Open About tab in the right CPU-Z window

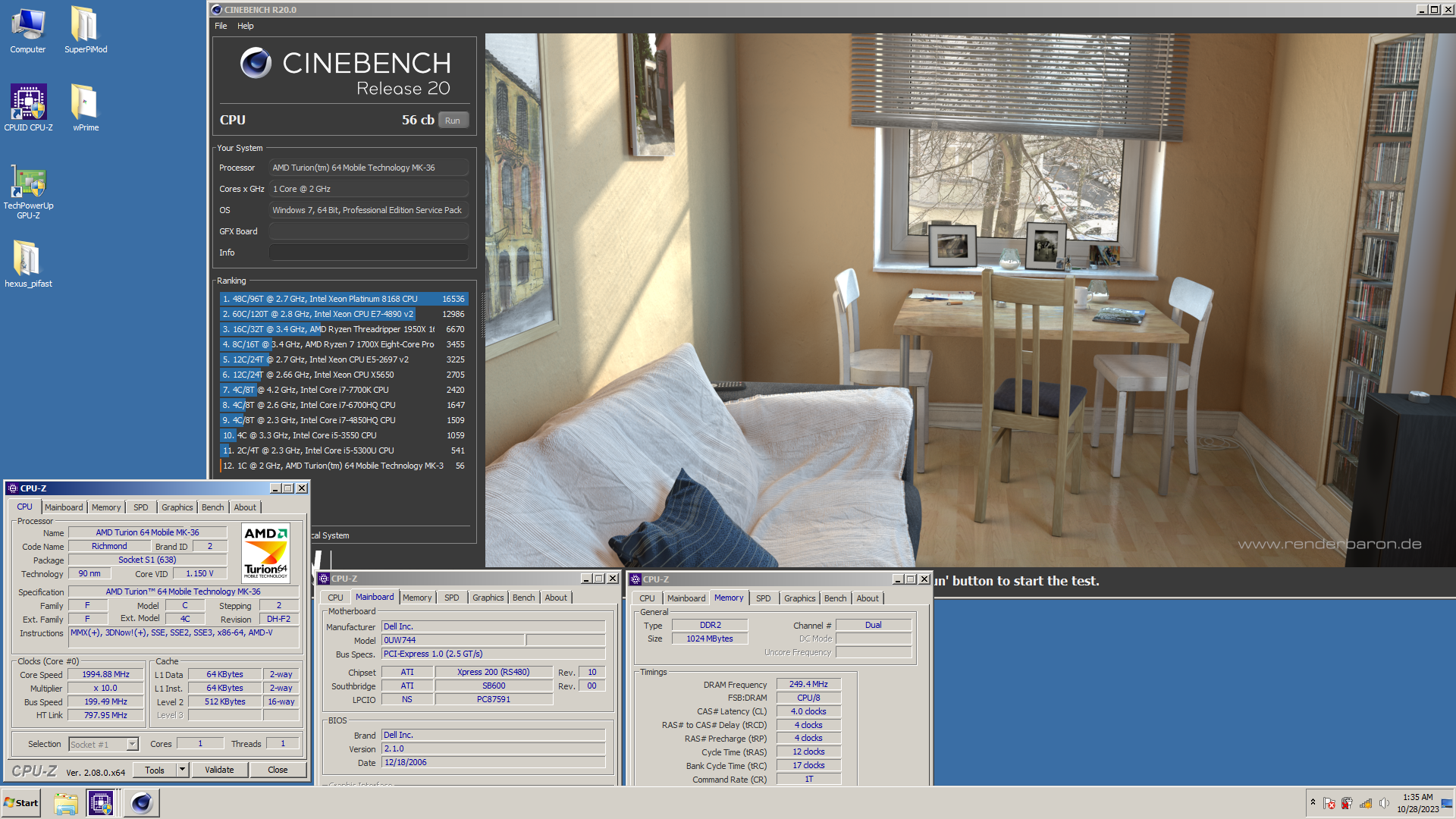(868, 598)
